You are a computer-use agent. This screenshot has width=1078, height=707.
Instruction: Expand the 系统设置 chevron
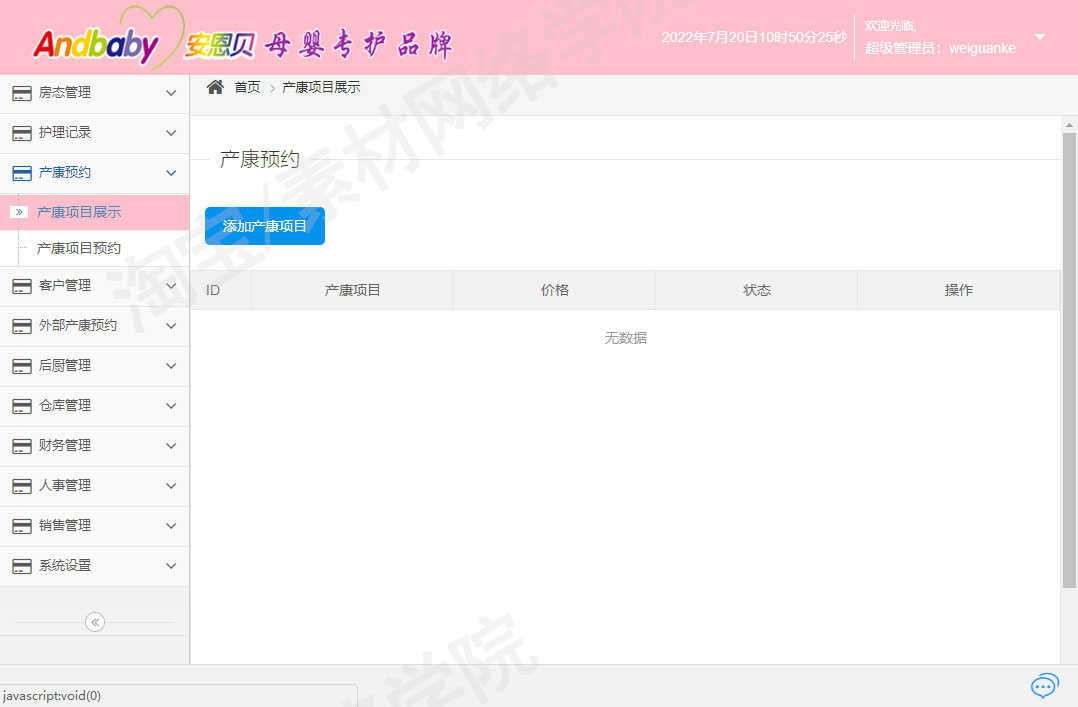point(171,565)
